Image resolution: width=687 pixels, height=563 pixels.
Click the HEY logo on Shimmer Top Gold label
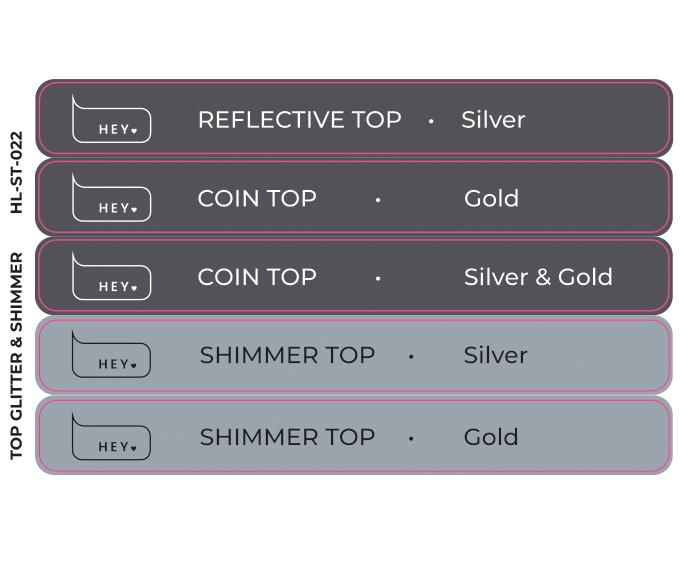[x=111, y=436]
